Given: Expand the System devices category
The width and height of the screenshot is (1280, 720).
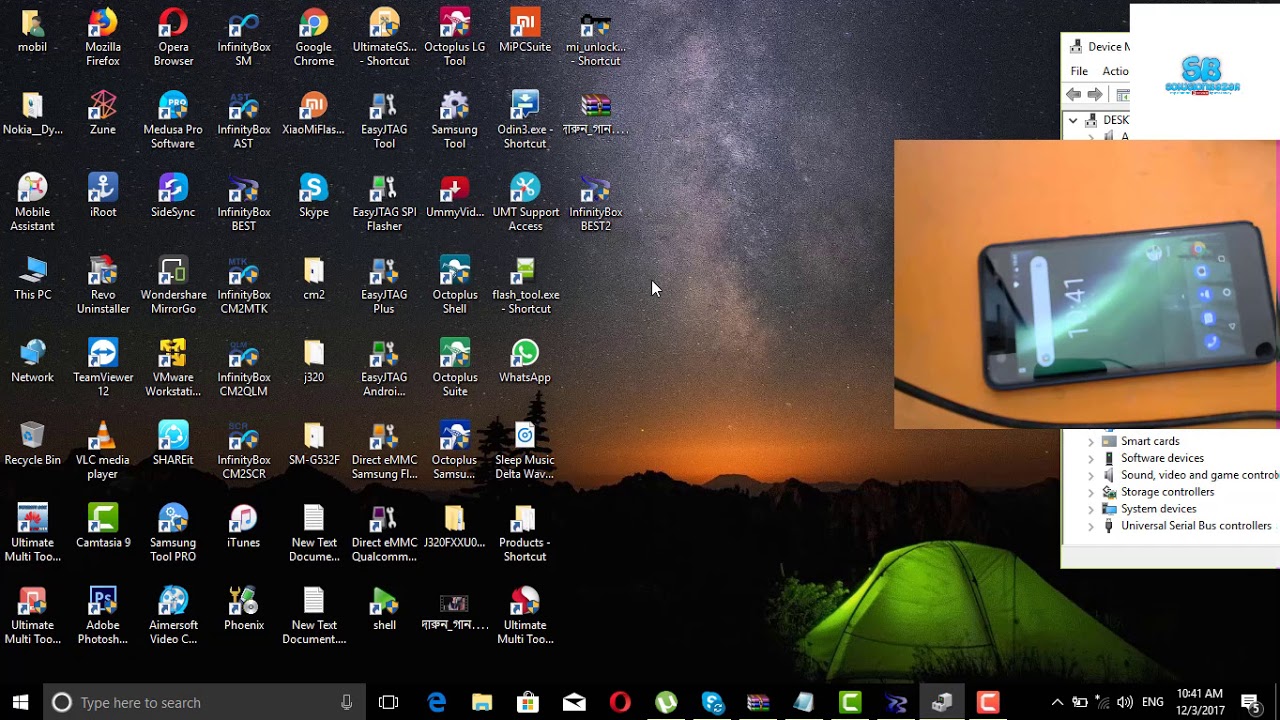Looking at the screenshot, I should (1091, 509).
